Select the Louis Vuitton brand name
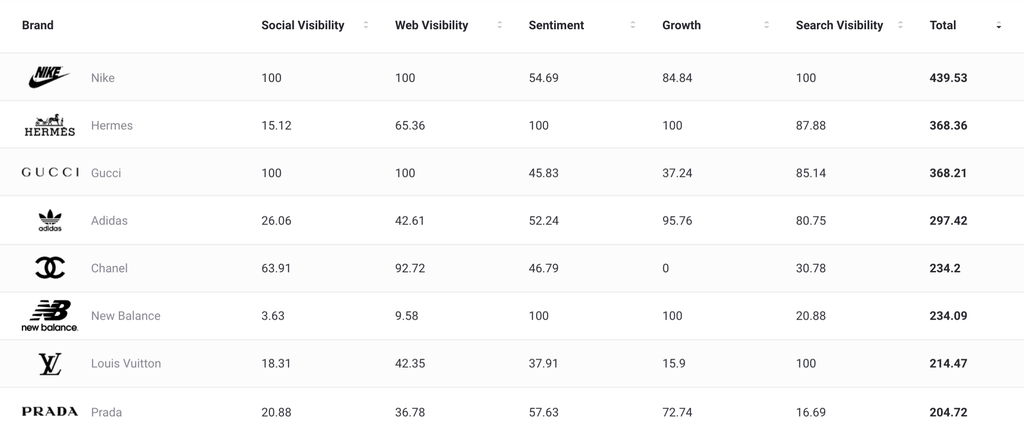The height and width of the screenshot is (432, 1024). [126, 364]
